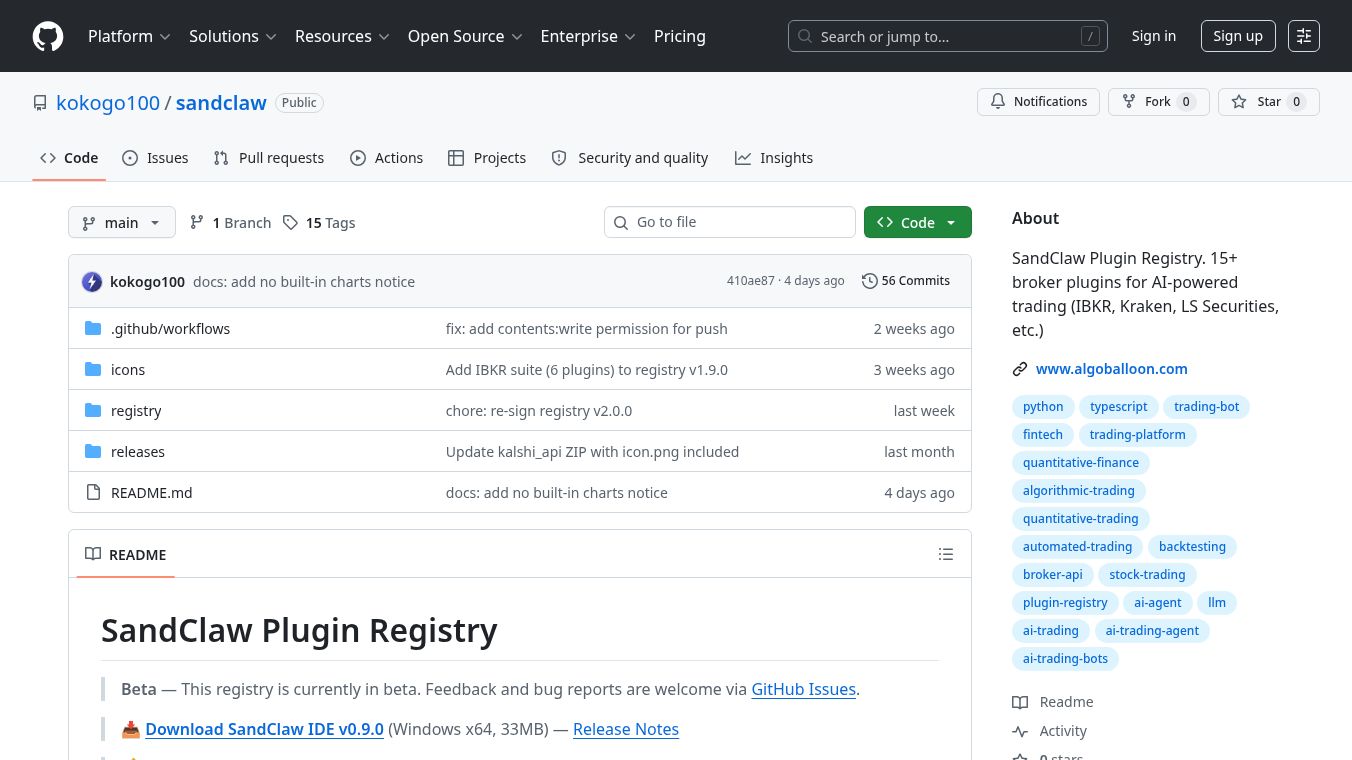Viewport: 1352px width, 760px height.
Task: Open the sandclaw repository link
Action: (221, 103)
